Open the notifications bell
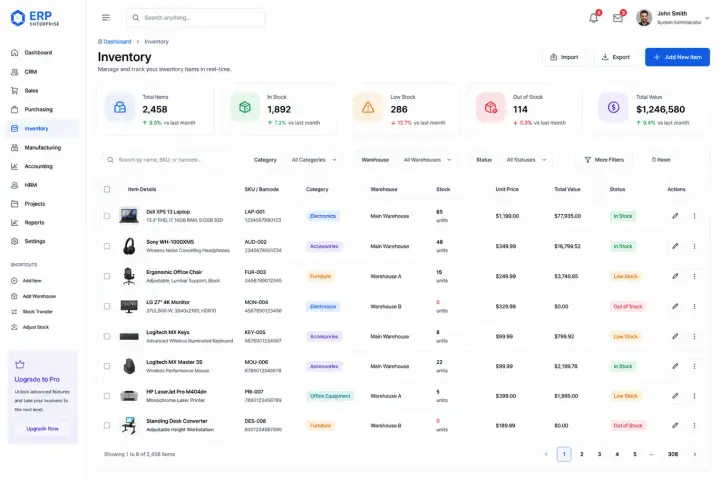Screen dimensions: 720x480 (x=594, y=18)
